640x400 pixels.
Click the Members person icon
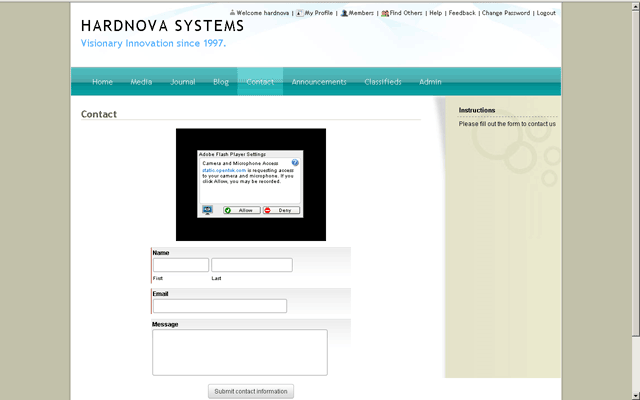[344, 13]
